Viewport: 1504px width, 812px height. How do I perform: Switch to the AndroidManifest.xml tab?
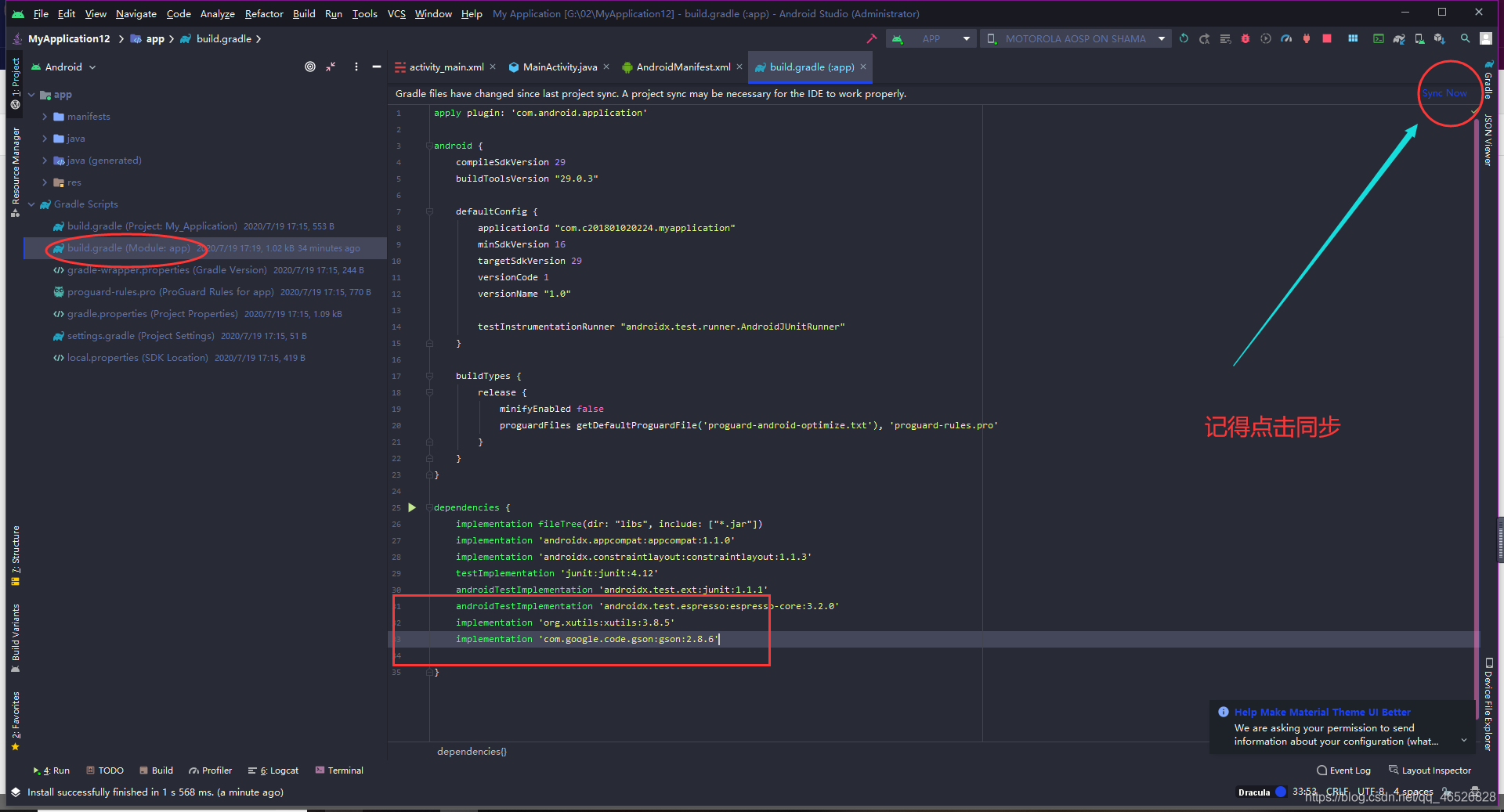pyautogui.click(x=682, y=67)
